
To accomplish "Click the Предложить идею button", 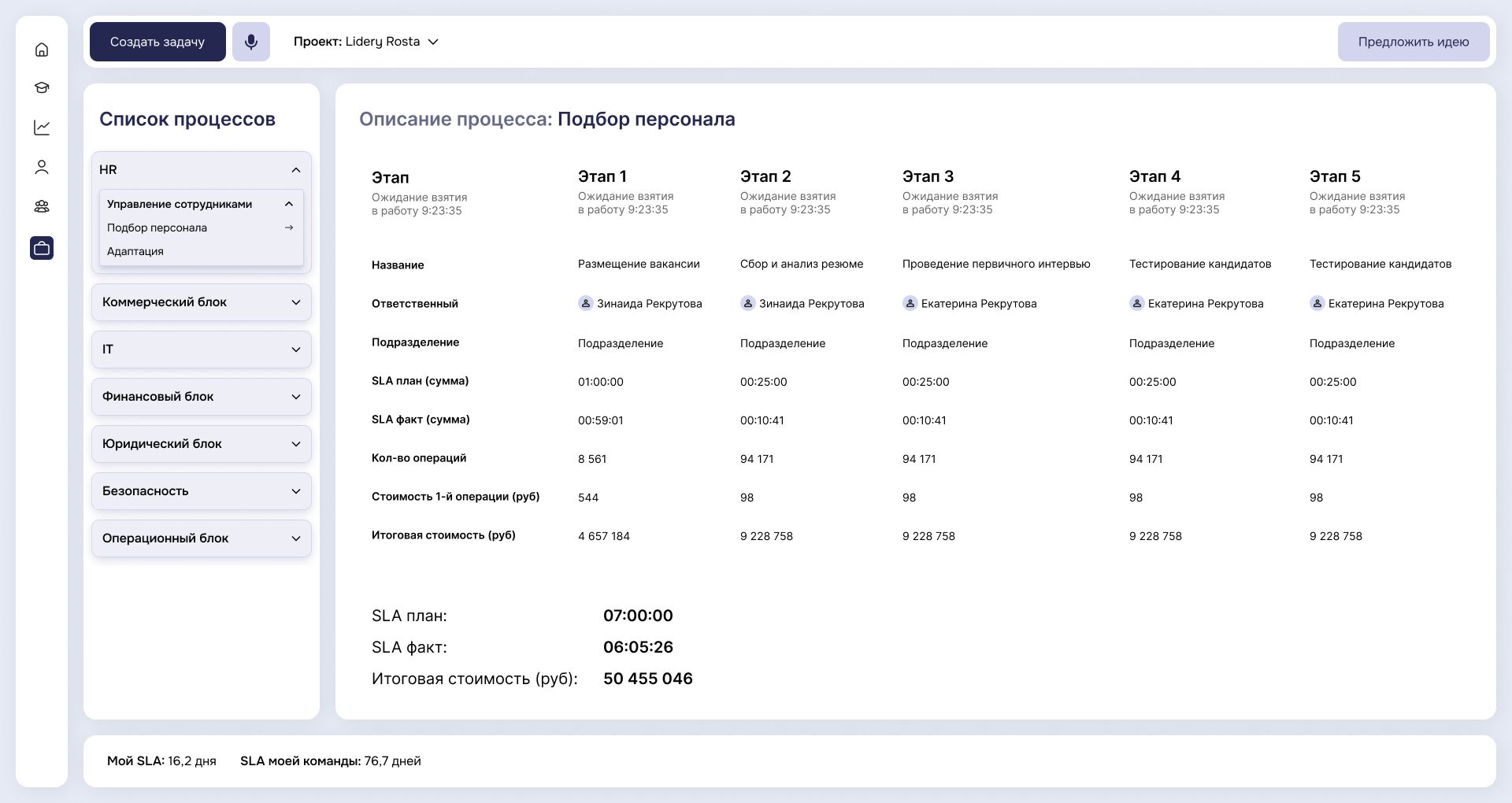I will (1413, 42).
